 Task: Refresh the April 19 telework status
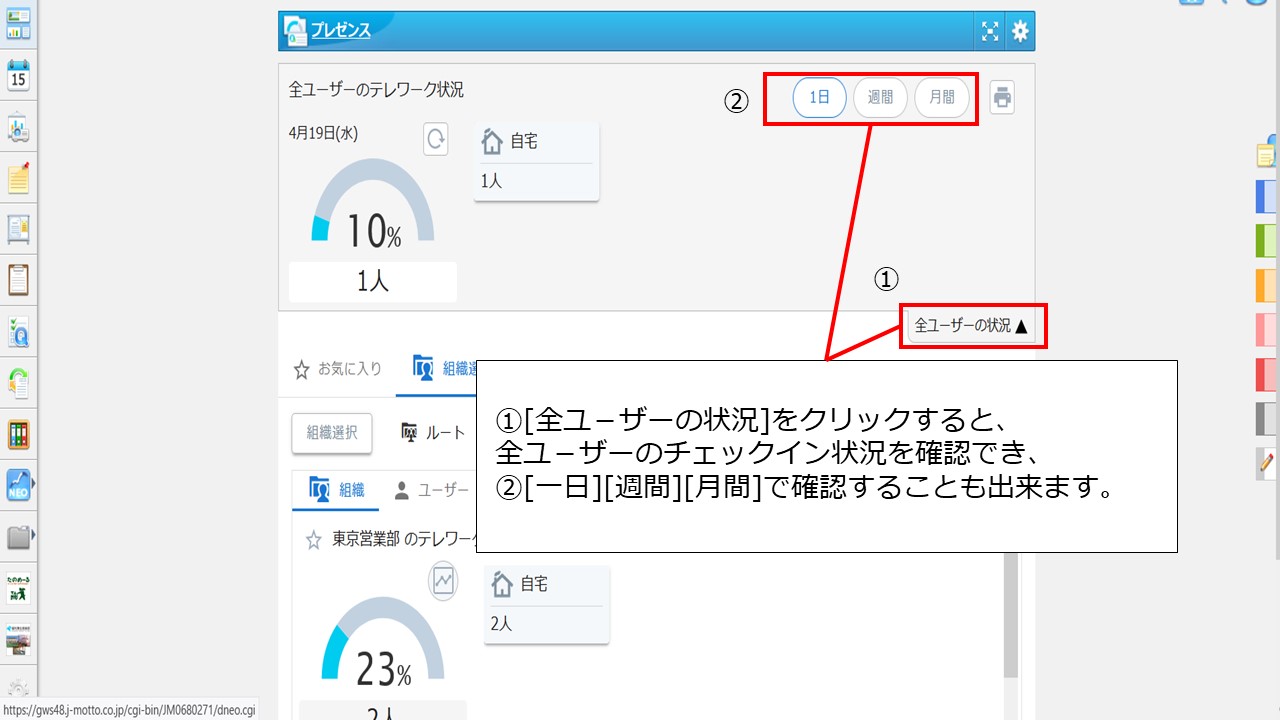click(436, 138)
